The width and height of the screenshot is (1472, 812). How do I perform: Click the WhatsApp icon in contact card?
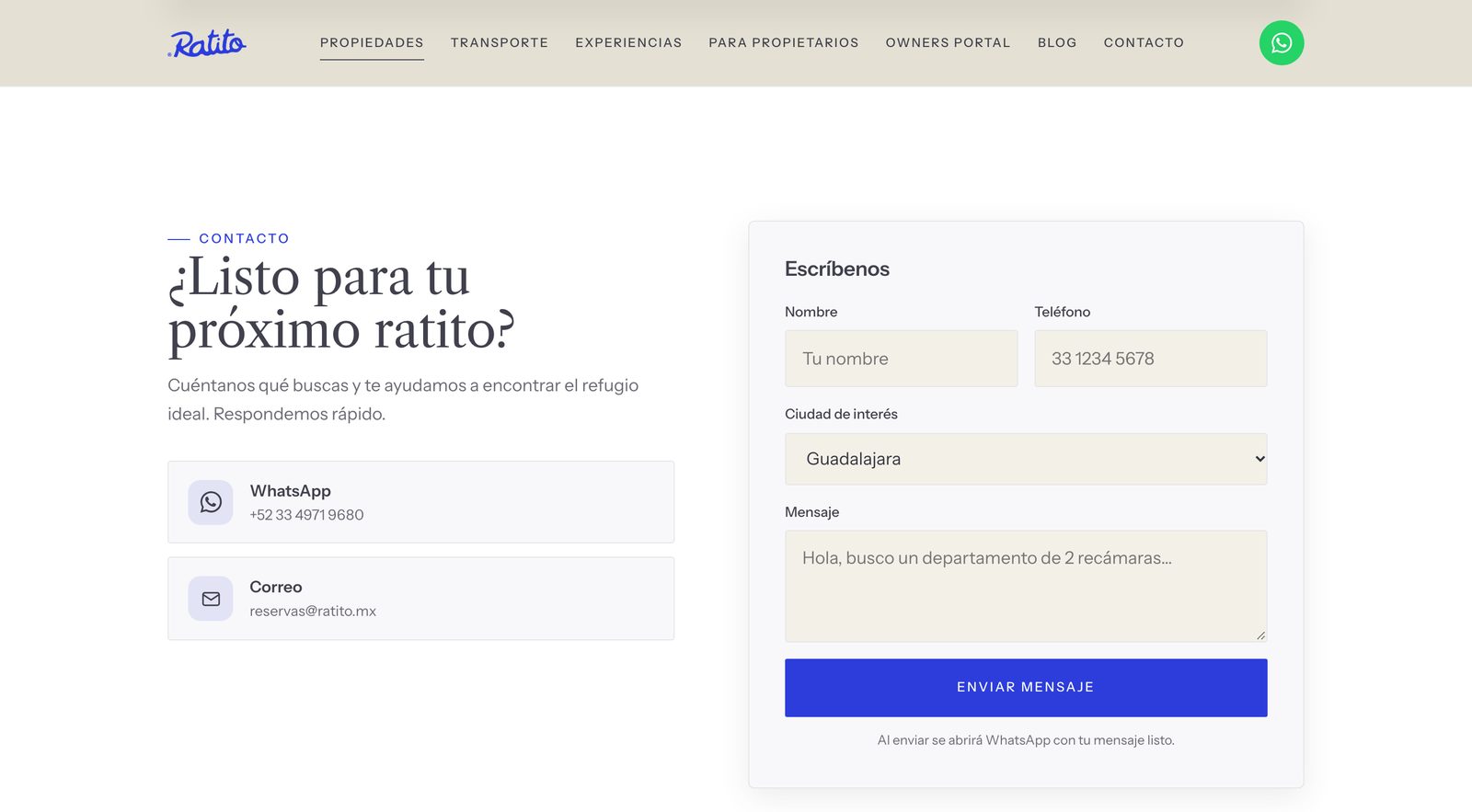tap(211, 502)
